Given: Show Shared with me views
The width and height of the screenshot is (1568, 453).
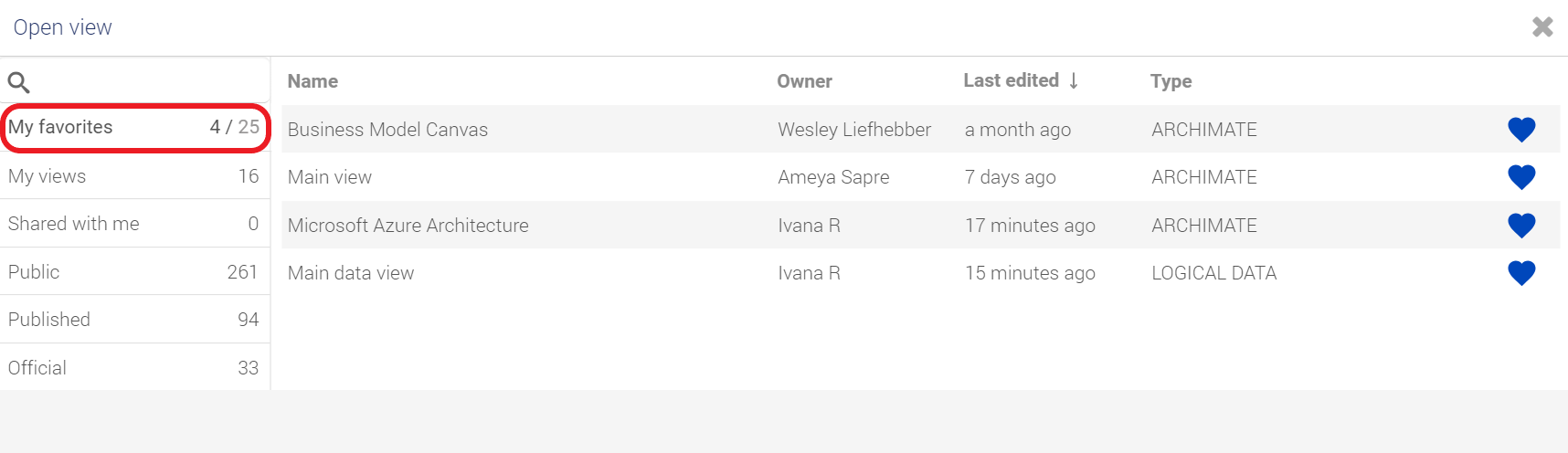Looking at the screenshot, I should click(134, 224).
